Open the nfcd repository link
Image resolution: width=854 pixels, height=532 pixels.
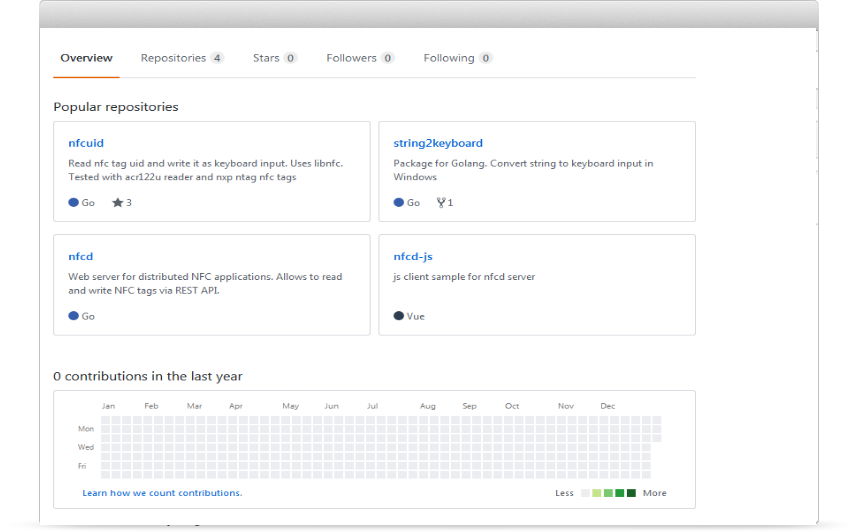pyautogui.click(x=80, y=257)
